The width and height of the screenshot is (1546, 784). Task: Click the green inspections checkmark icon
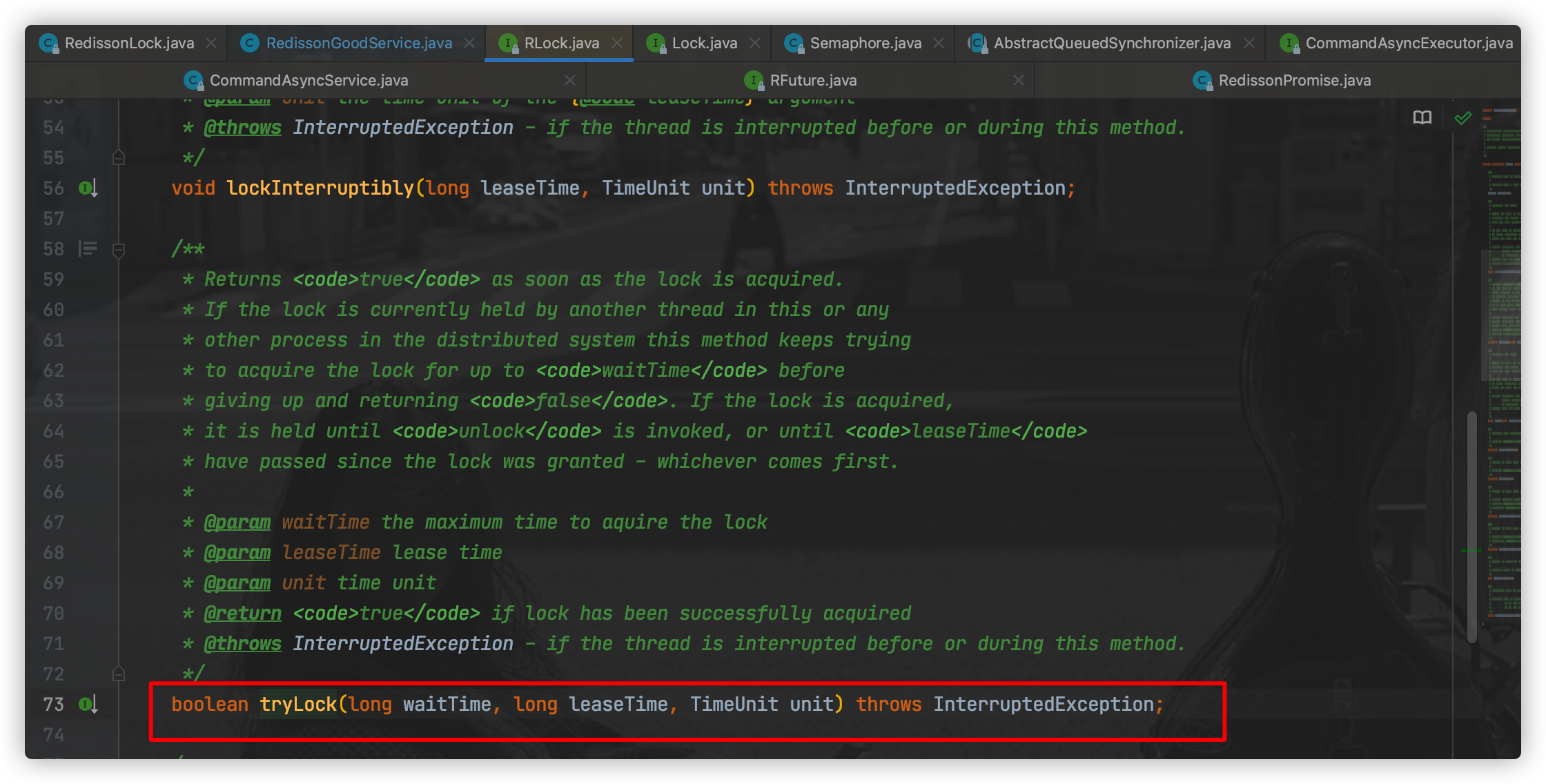pyautogui.click(x=1462, y=118)
